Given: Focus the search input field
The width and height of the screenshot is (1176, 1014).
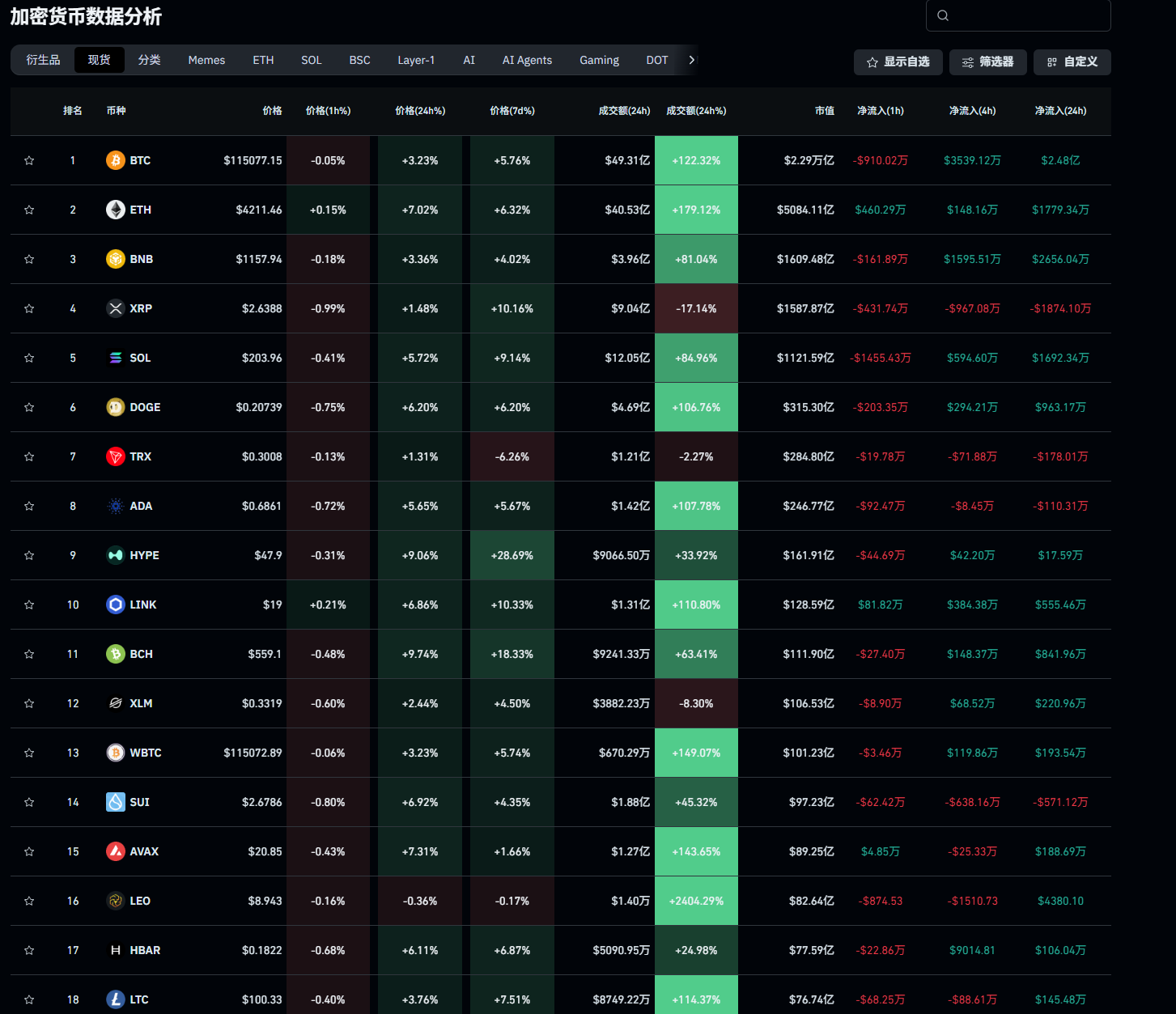Looking at the screenshot, I should tap(1028, 15).
